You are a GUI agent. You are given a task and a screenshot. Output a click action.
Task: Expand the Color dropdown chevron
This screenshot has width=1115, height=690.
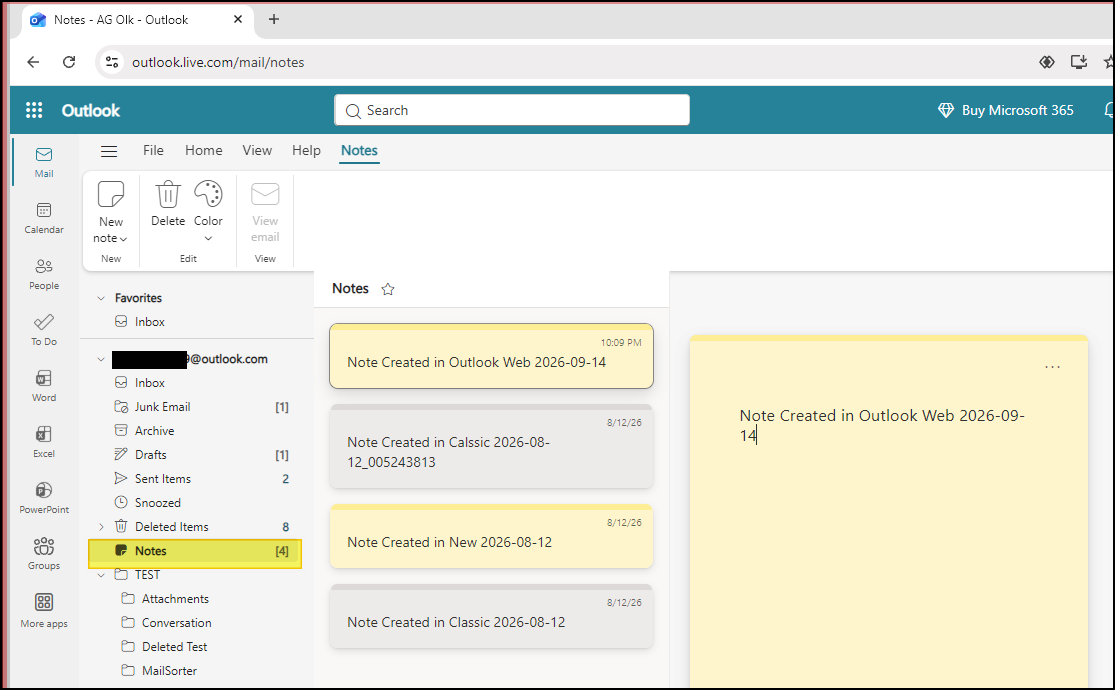click(208, 238)
